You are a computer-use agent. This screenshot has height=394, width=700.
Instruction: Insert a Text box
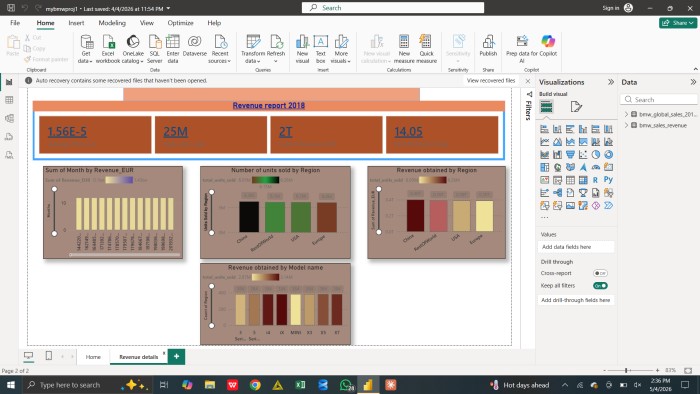click(321, 49)
